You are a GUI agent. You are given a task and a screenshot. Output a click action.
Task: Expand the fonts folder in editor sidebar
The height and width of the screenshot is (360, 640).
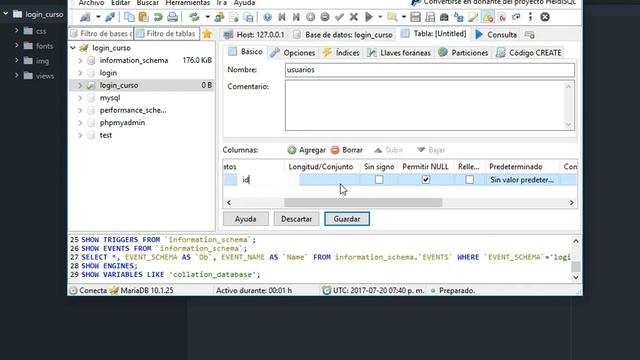pos(16,46)
